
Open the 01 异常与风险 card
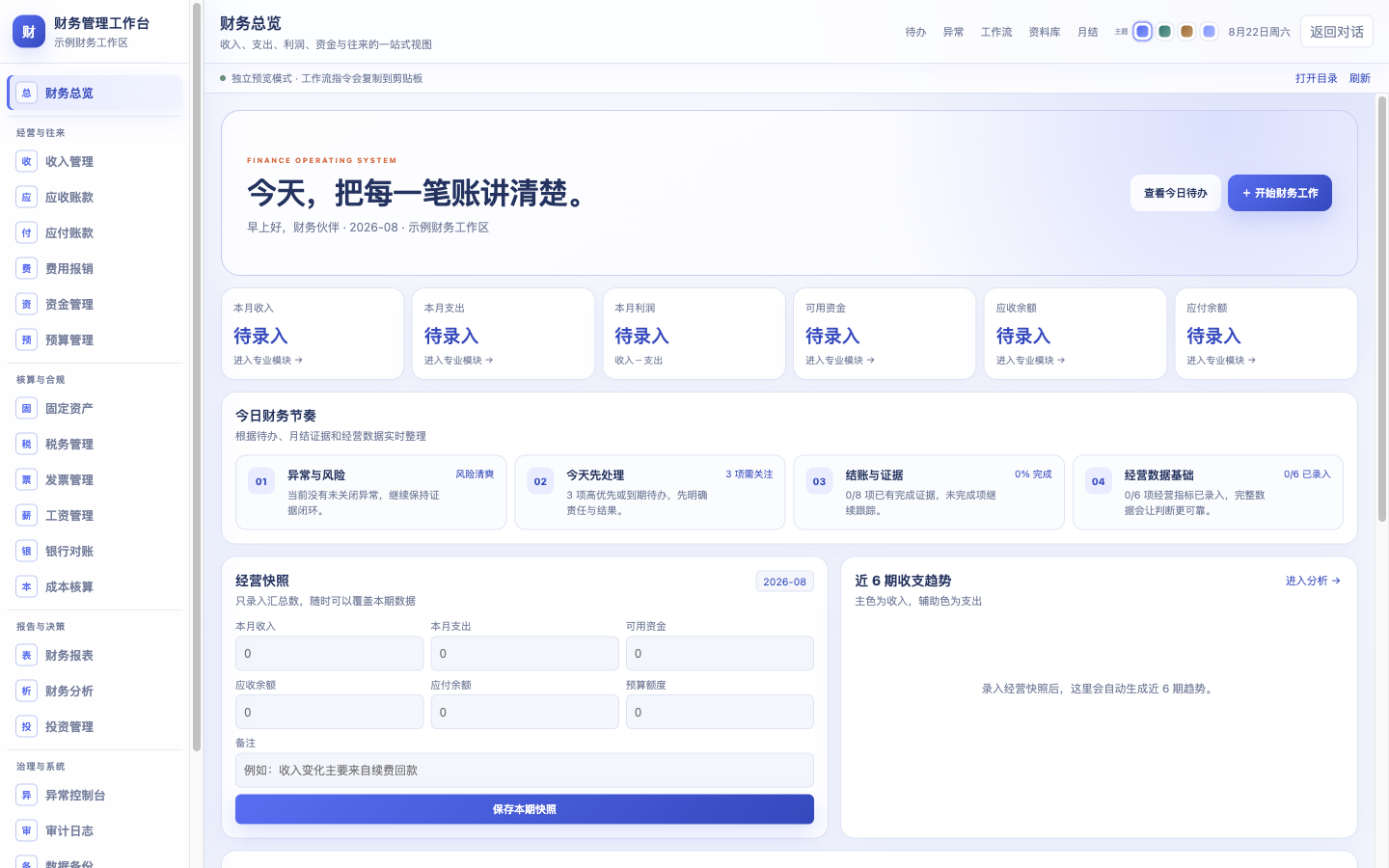pyautogui.click(x=371, y=492)
